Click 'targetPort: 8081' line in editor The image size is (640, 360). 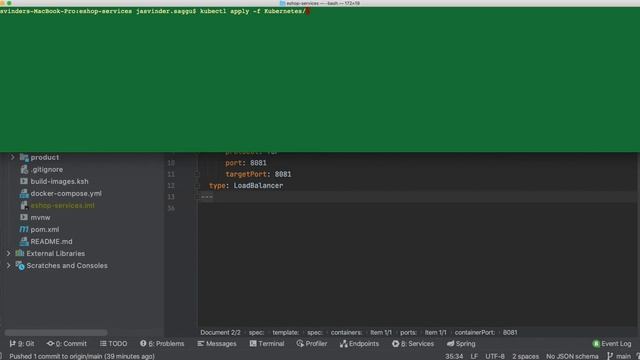(x=258, y=174)
